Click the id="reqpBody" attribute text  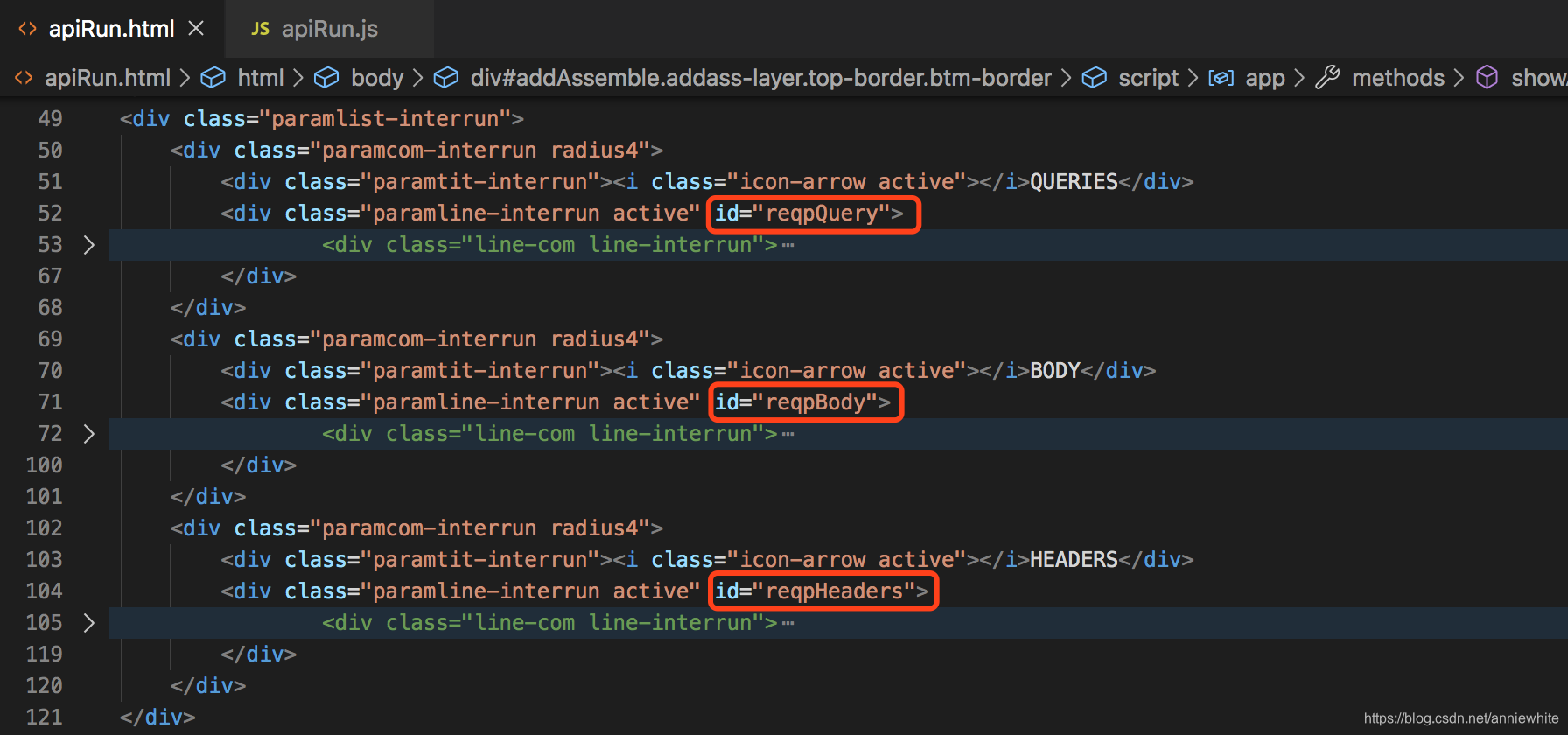(x=796, y=402)
